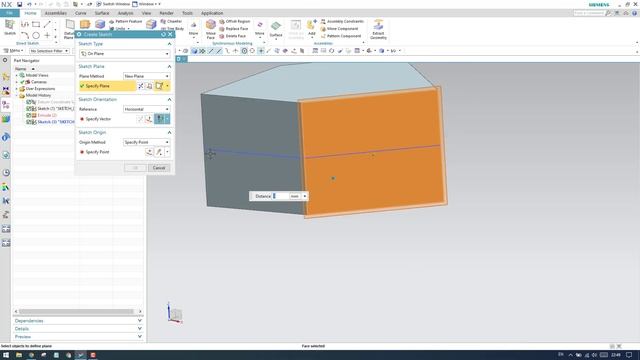
Task: Click the Pattern Component tool
Action: [x=341, y=36]
